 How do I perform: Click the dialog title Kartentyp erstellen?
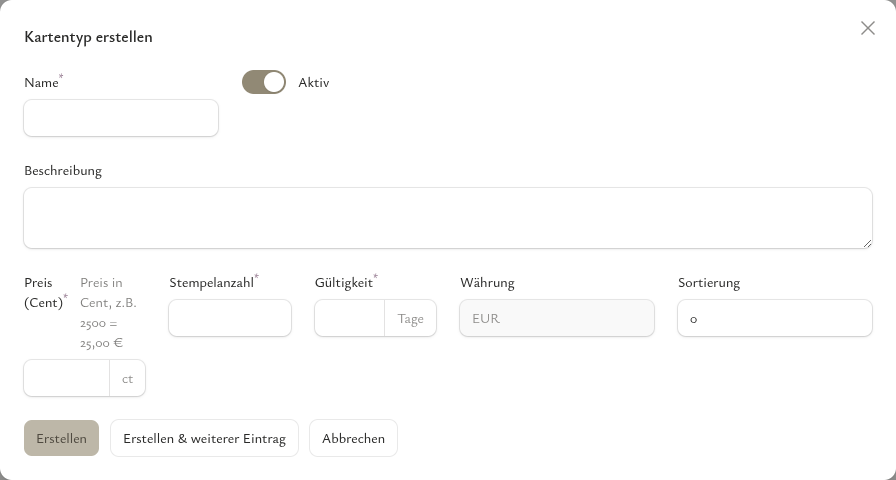[88, 37]
